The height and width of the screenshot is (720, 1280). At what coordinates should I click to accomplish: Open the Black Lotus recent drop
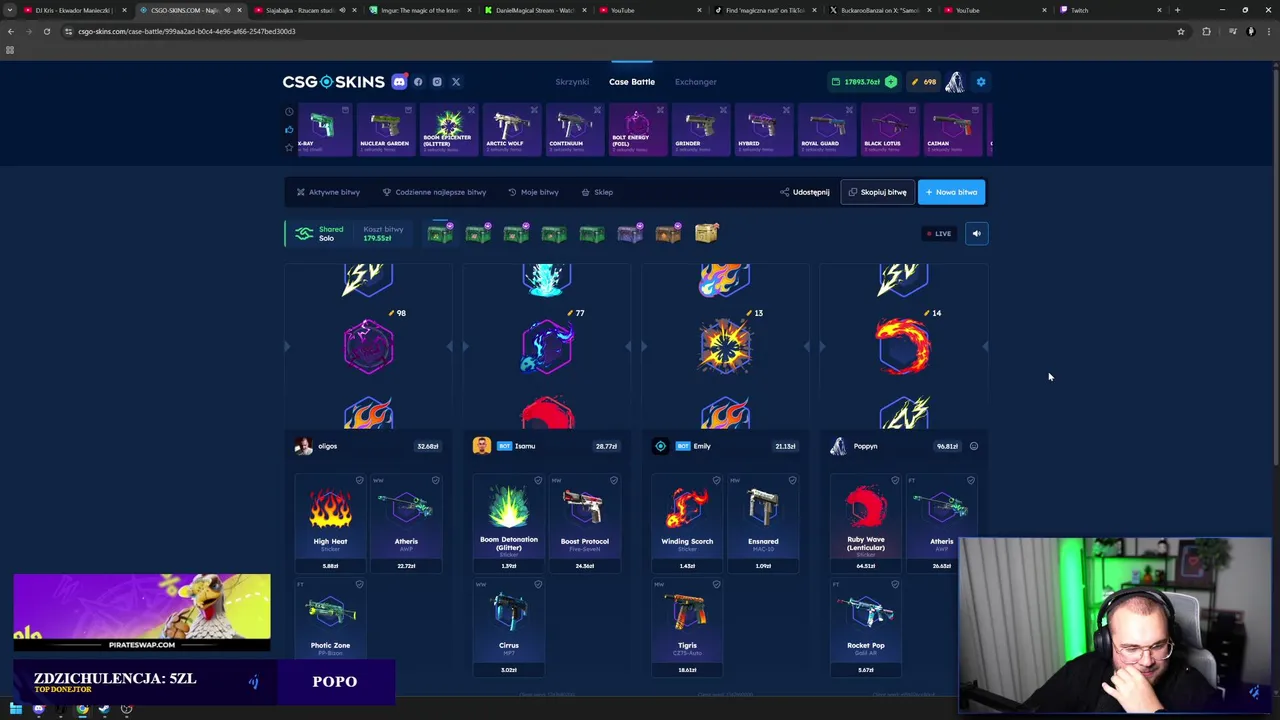[x=888, y=130]
